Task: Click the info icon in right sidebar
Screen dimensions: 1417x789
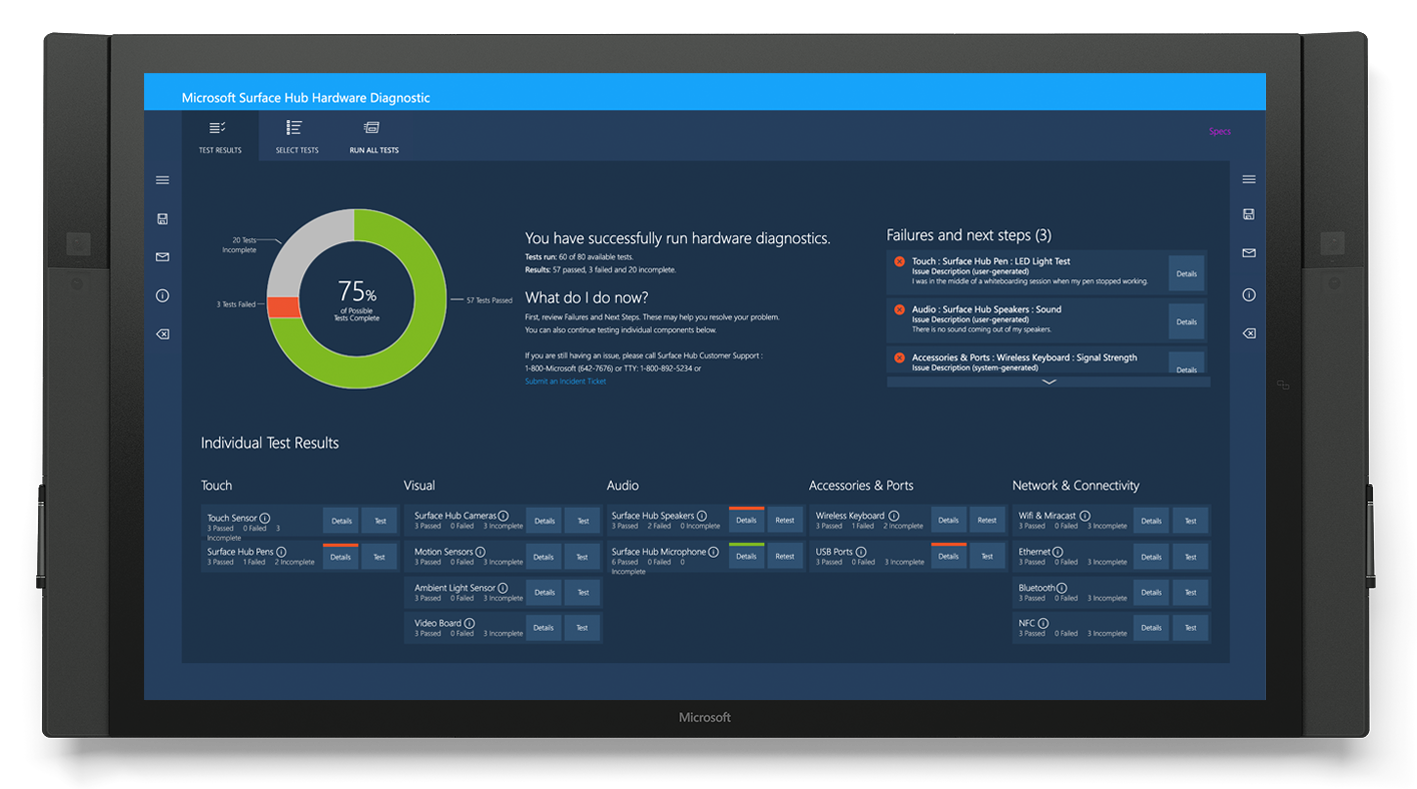Action: [1248, 295]
